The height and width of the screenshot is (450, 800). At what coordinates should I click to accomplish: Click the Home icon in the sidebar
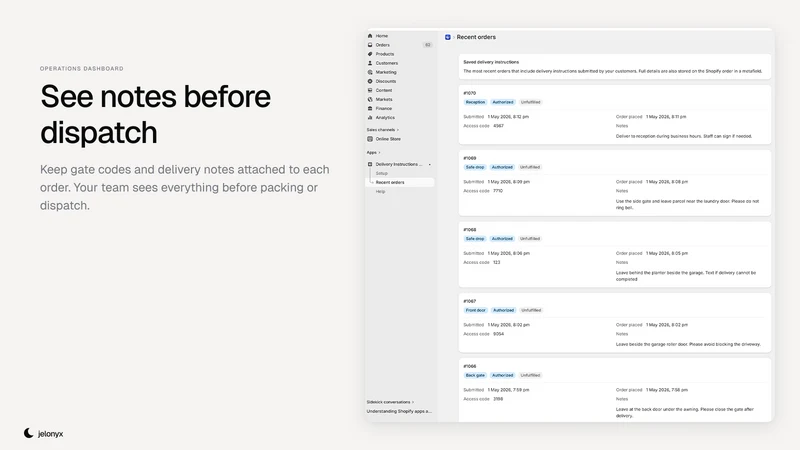[x=370, y=36]
